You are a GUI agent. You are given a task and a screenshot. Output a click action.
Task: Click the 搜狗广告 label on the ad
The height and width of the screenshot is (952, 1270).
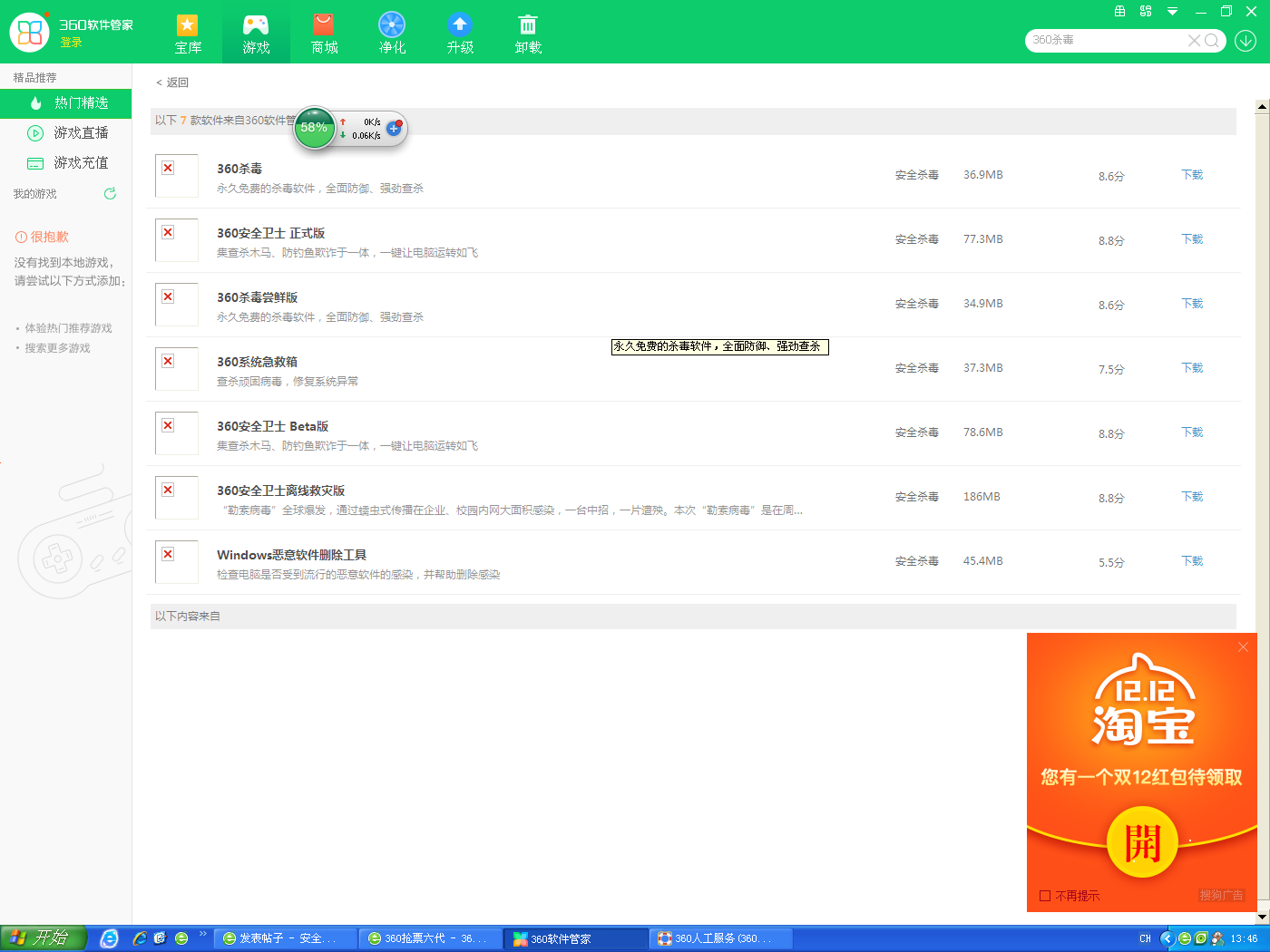click(x=1221, y=895)
